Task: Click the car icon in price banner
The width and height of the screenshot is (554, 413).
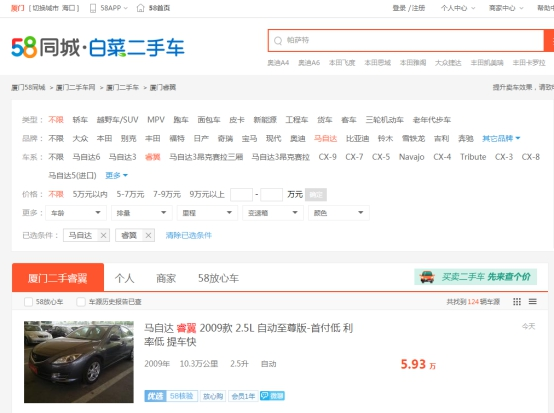Action: tap(427, 277)
